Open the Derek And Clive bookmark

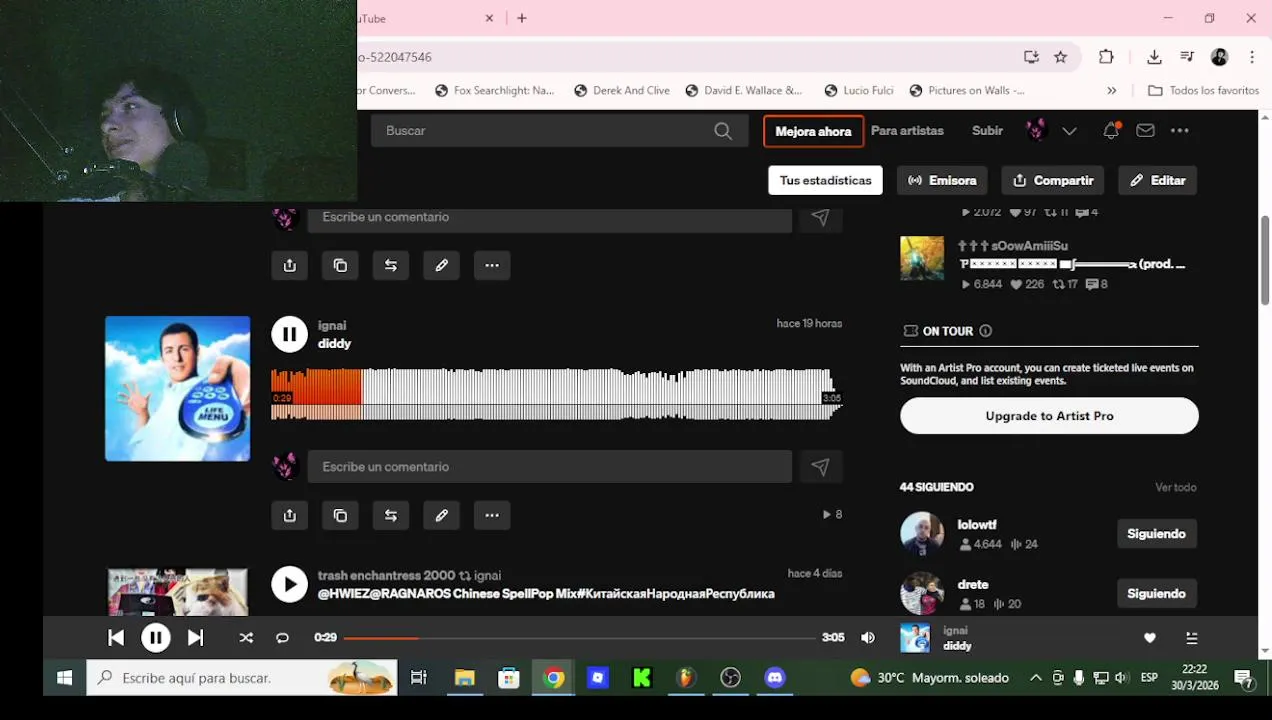621,90
